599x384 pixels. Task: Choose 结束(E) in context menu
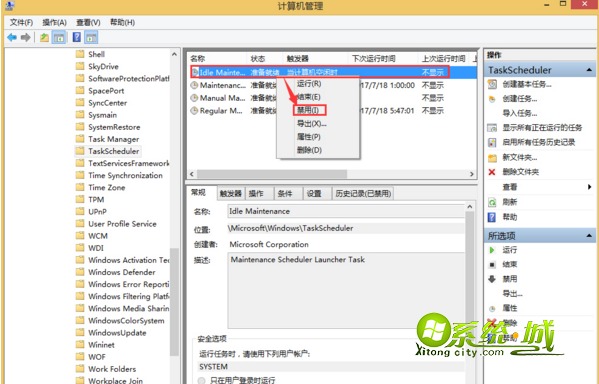(318, 97)
